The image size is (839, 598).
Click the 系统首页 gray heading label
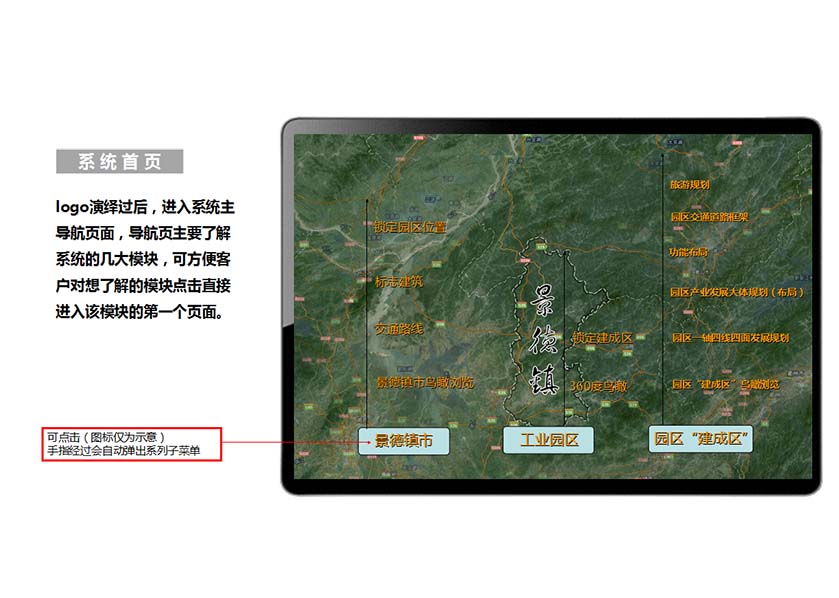pyautogui.click(x=119, y=162)
